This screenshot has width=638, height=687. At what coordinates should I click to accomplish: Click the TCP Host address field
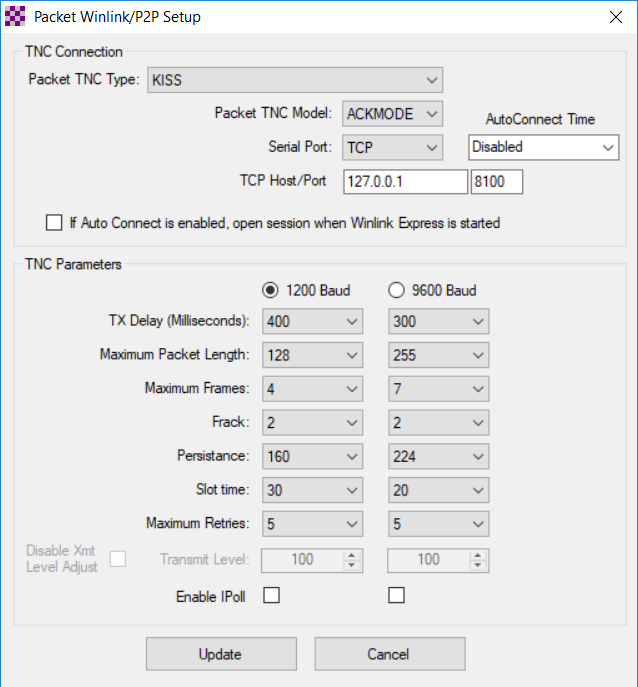(x=404, y=181)
